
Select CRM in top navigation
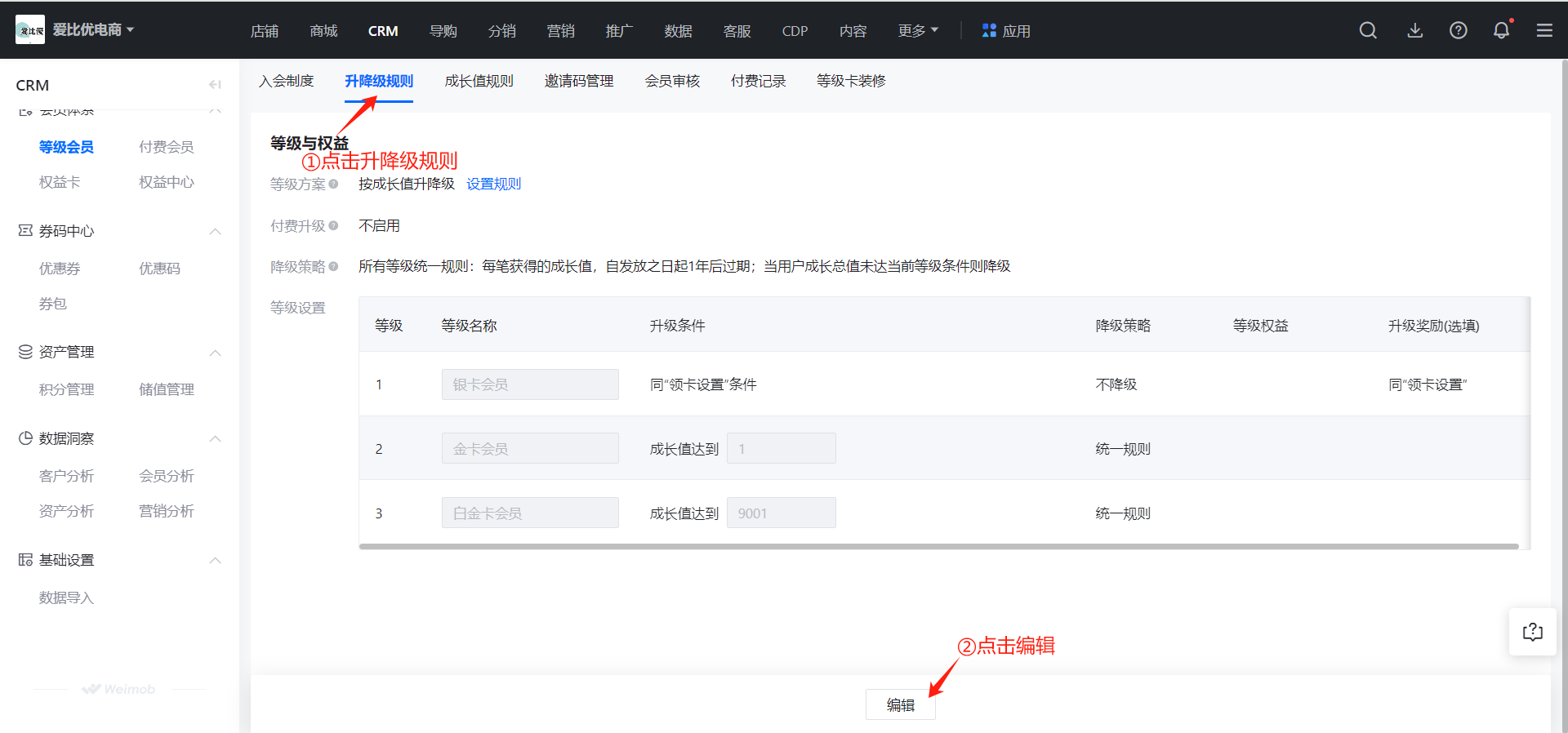click(383, 31)
